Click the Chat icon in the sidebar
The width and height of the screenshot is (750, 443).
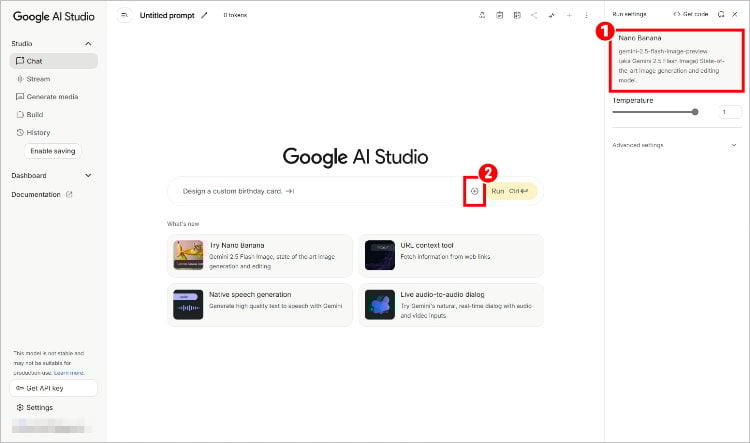point(20,61)
